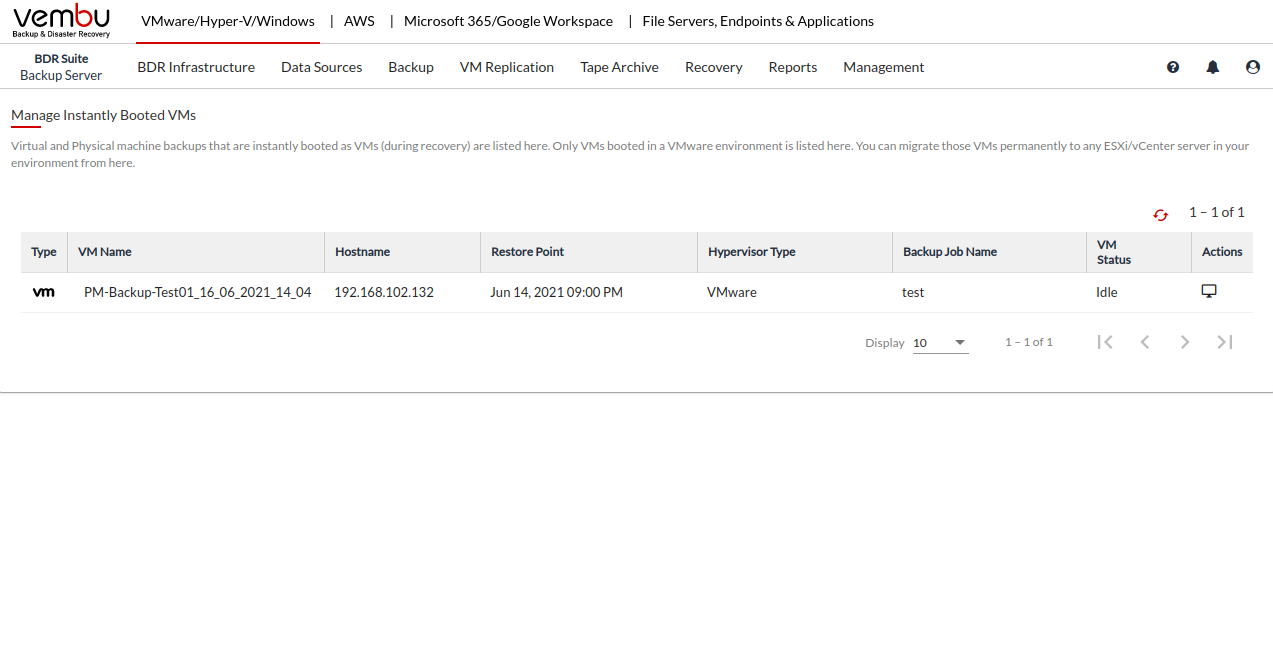Open the help question mark icon
Image resolution: width=1273 pixels, height=659 pixels.
(x=1173, y=67)
